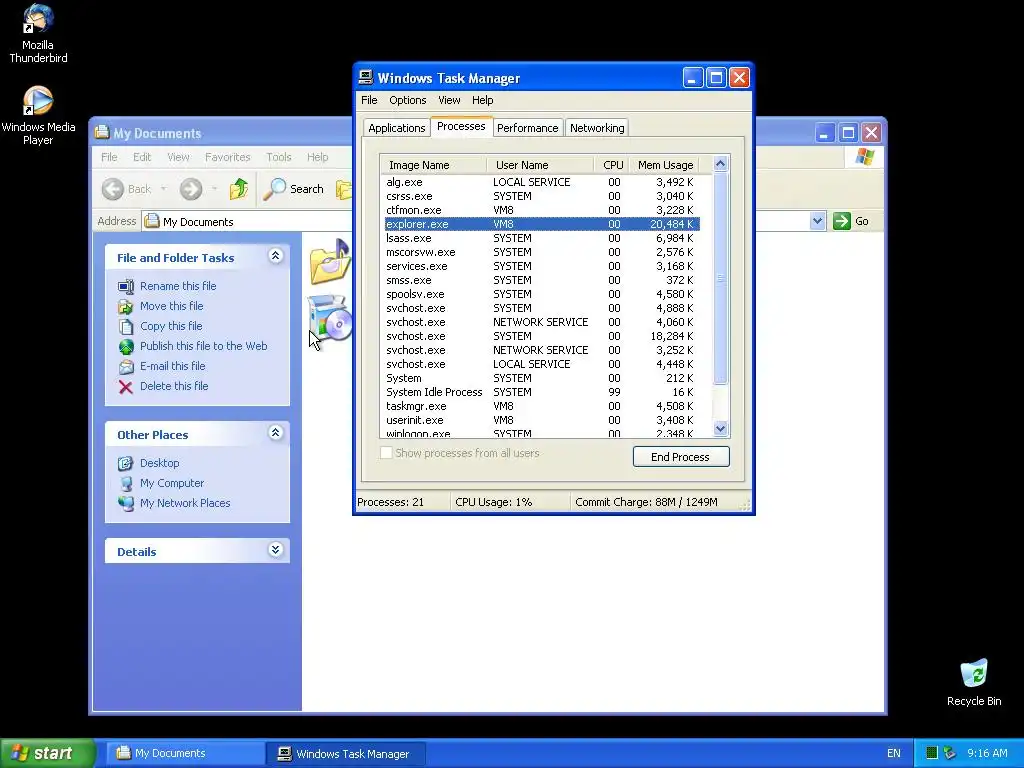The image size is (1024, 768).
Task: Sort by Mem Usage column header
Action: [x=665, y=165]
